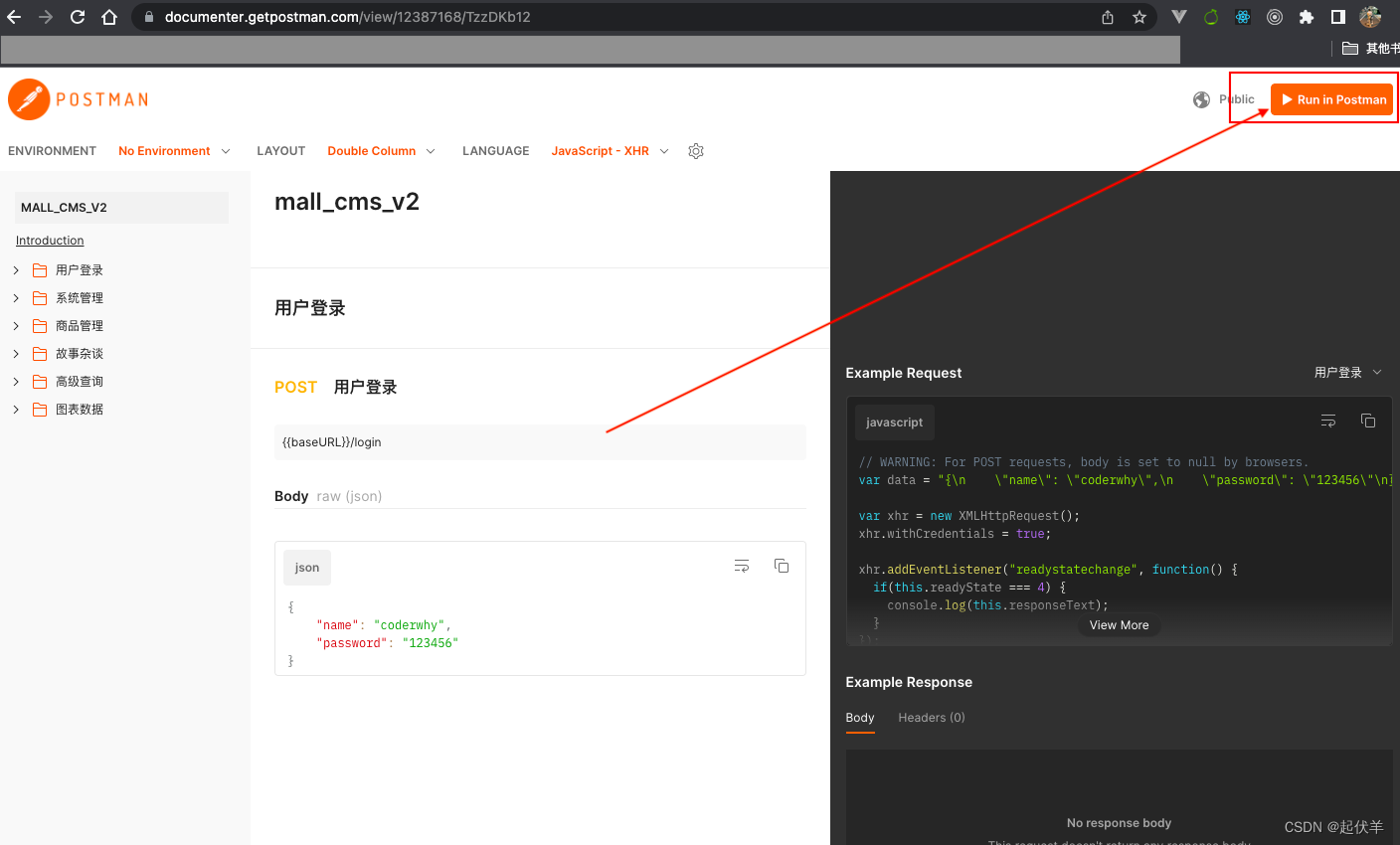This screenshot has width=1400, height=845.
Task: Expand the 系统管理 folder chevron
Action: click(x=16, y=298)
